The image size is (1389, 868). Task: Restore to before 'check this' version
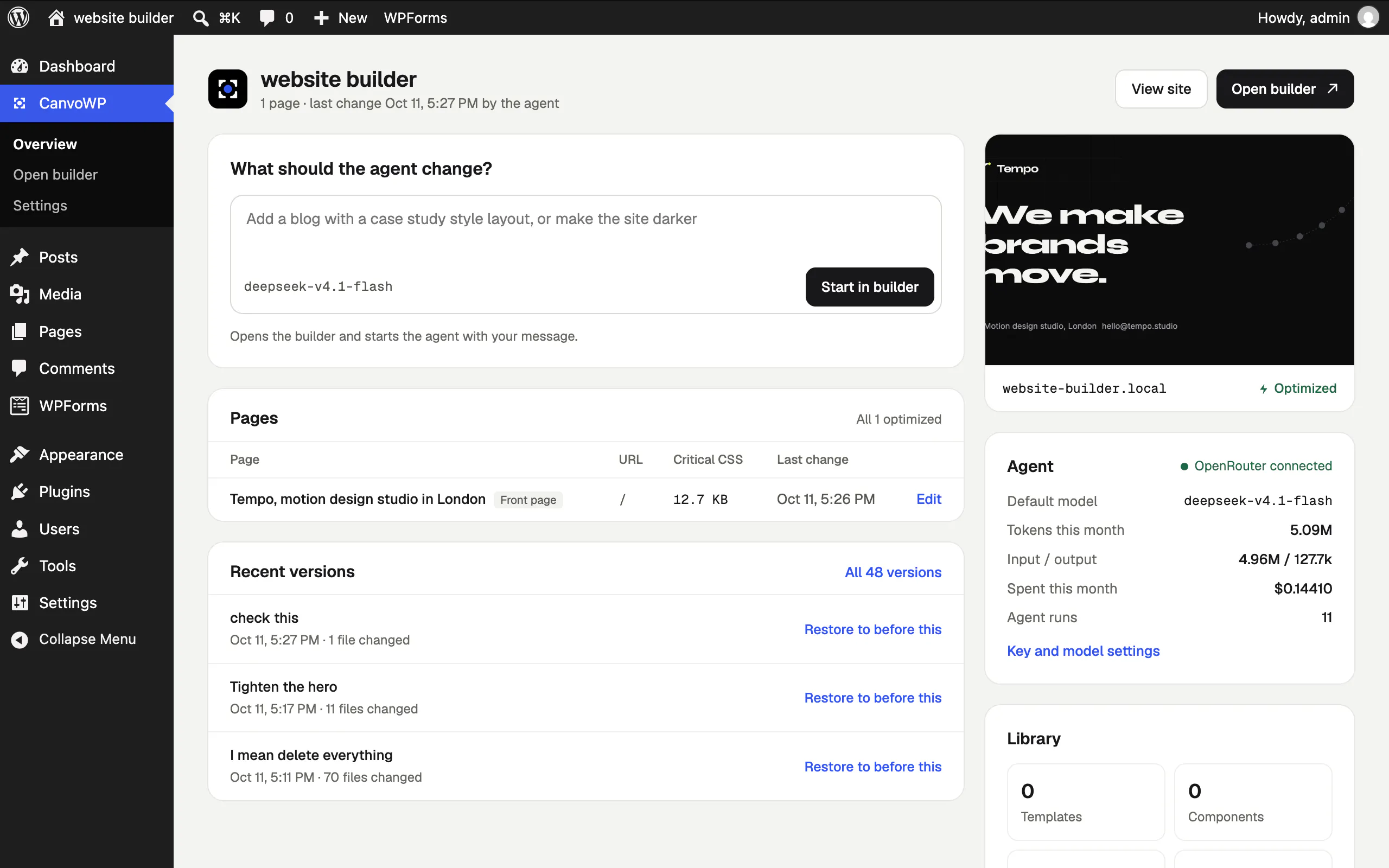pos(872,629)
